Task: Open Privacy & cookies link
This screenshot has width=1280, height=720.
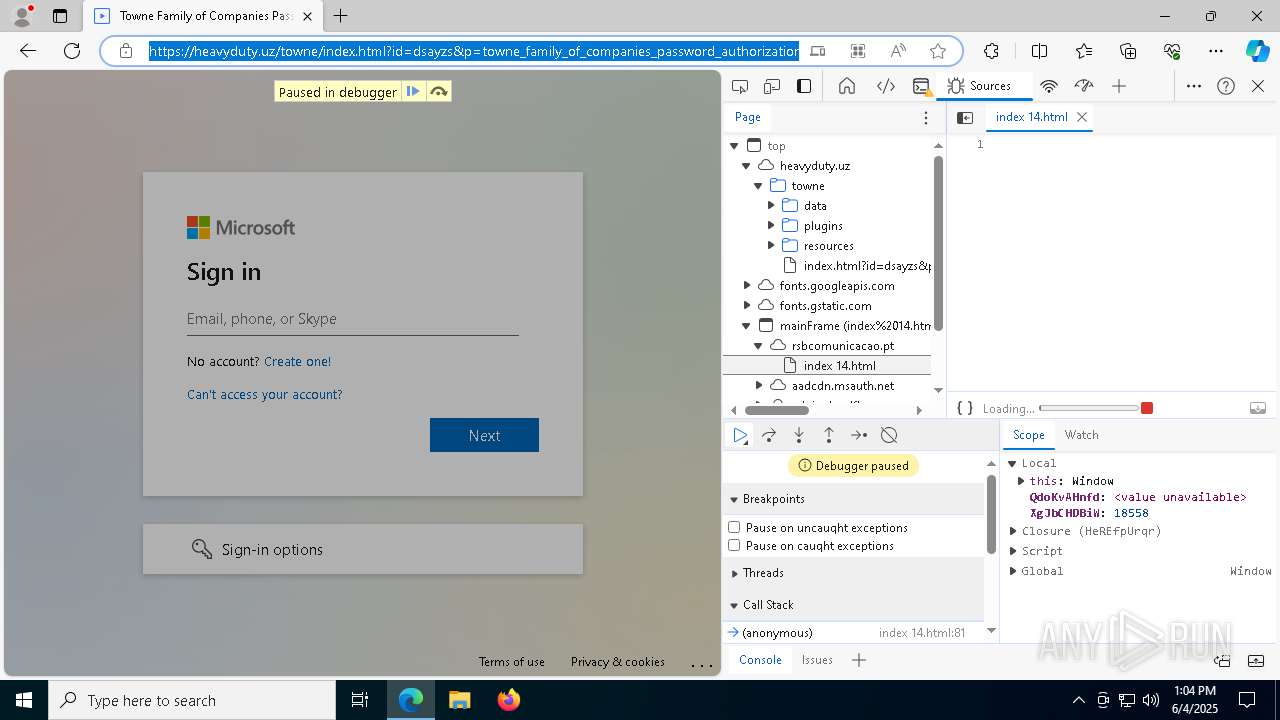Action: pos(617,662)
